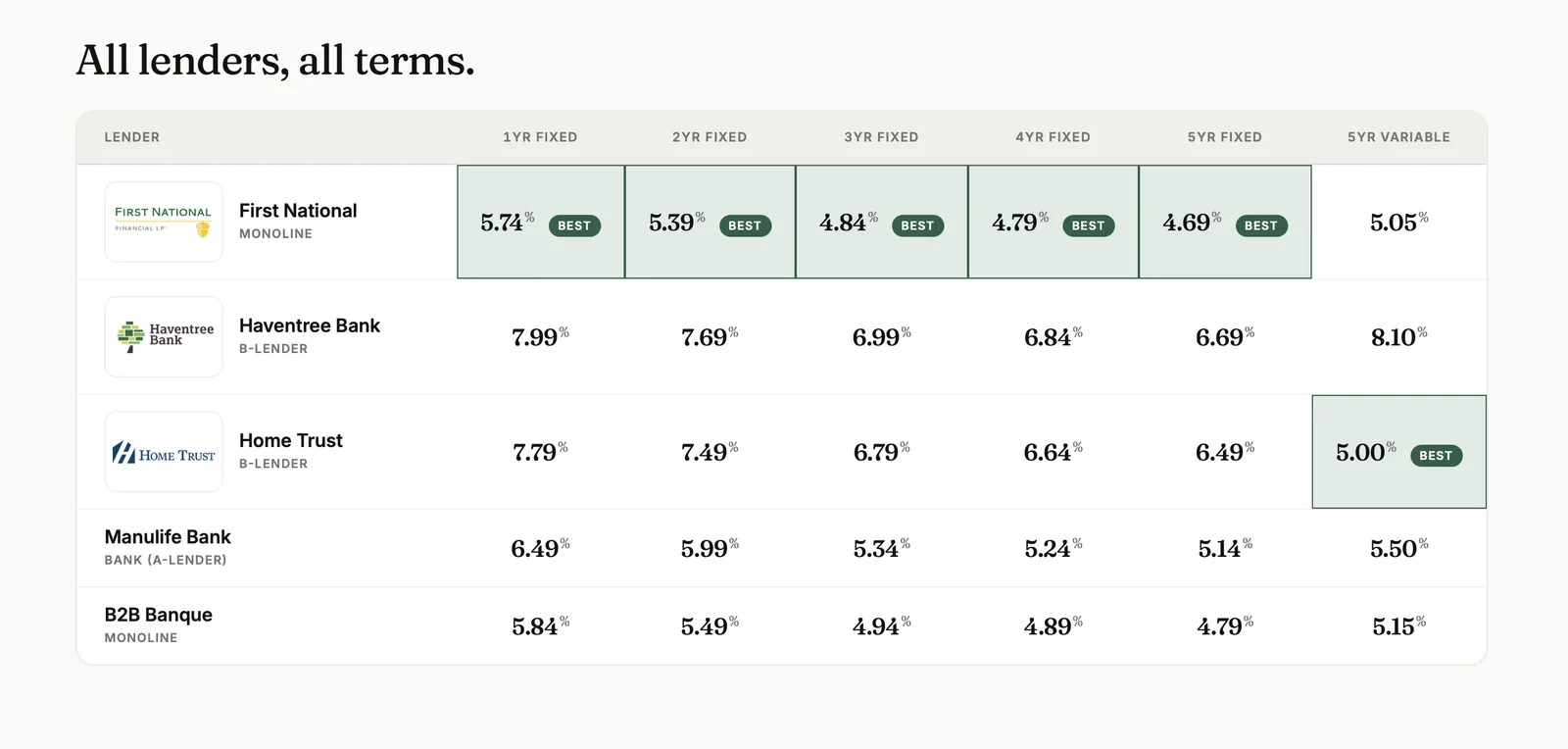Click the 5.15% variable rate
The width and height of the screenshot is (1568, 749).
pyautogui.click(x=1398, y=625)
